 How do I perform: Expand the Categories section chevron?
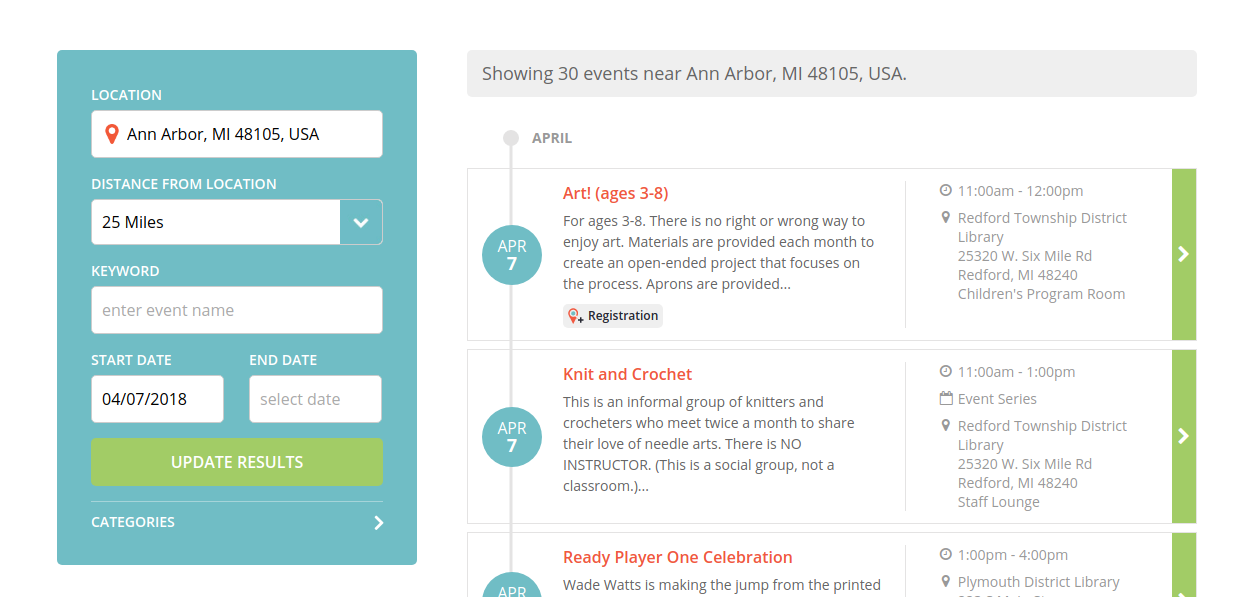378,522
